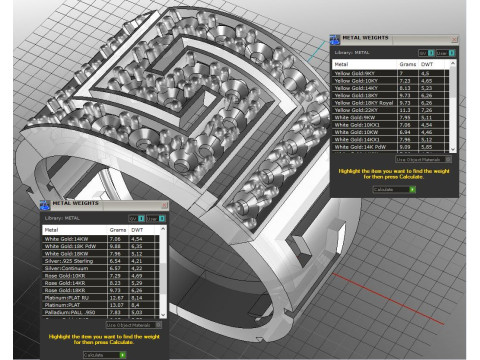Screen dimensions: 480x360
Task: Select the White Gold:14K PdW row
Action: coord(390,147)
